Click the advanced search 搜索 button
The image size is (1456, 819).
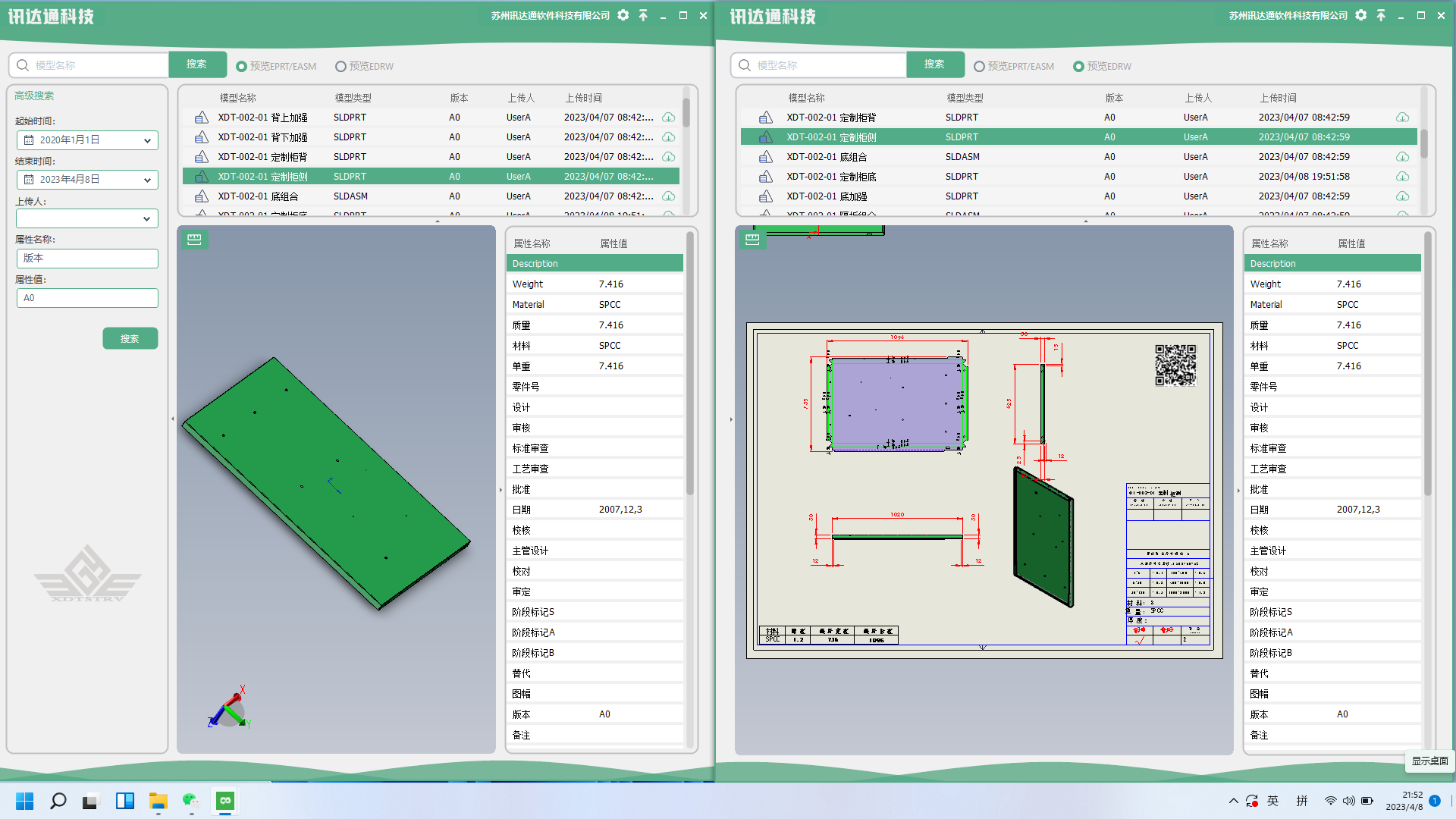pyautogui.click(x=130, y=339)
